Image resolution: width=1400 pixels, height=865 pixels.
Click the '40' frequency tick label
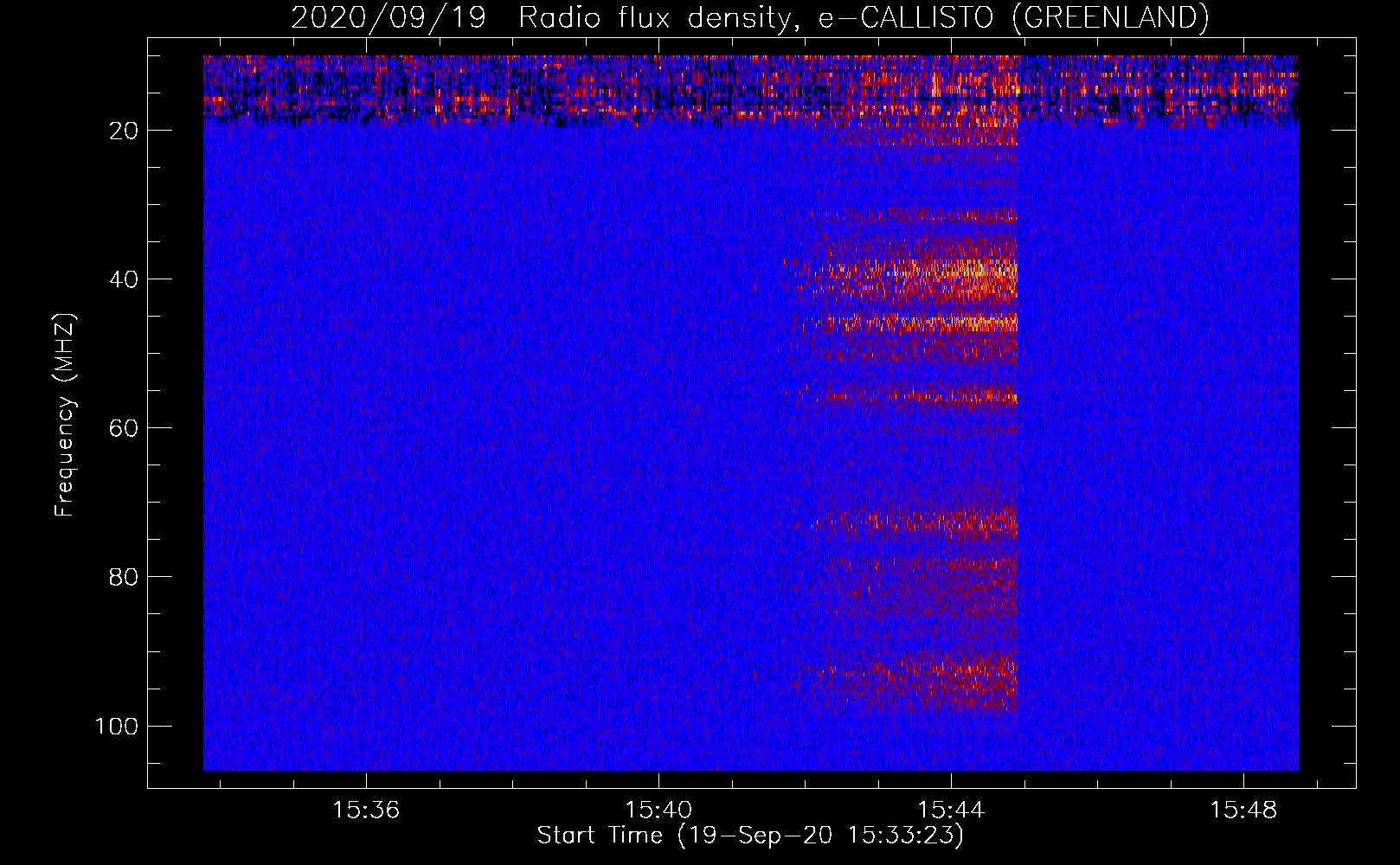(124, 279)
